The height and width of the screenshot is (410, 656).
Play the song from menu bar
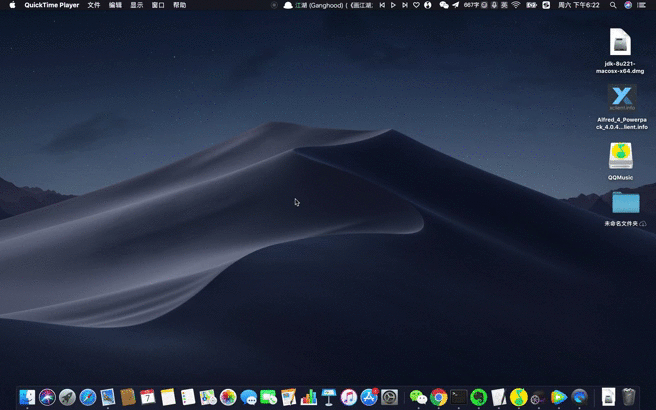point(393,5)
